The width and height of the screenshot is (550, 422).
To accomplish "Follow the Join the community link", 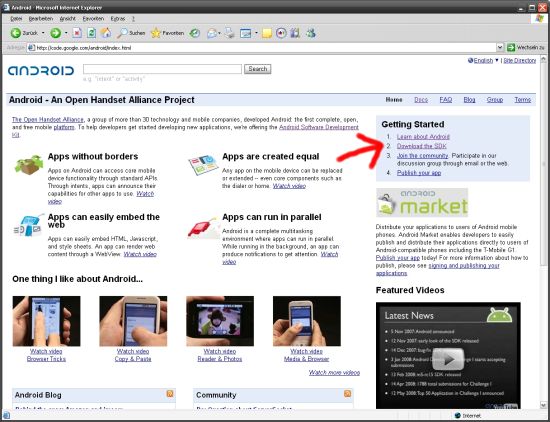I will click(x=422, y=155).
